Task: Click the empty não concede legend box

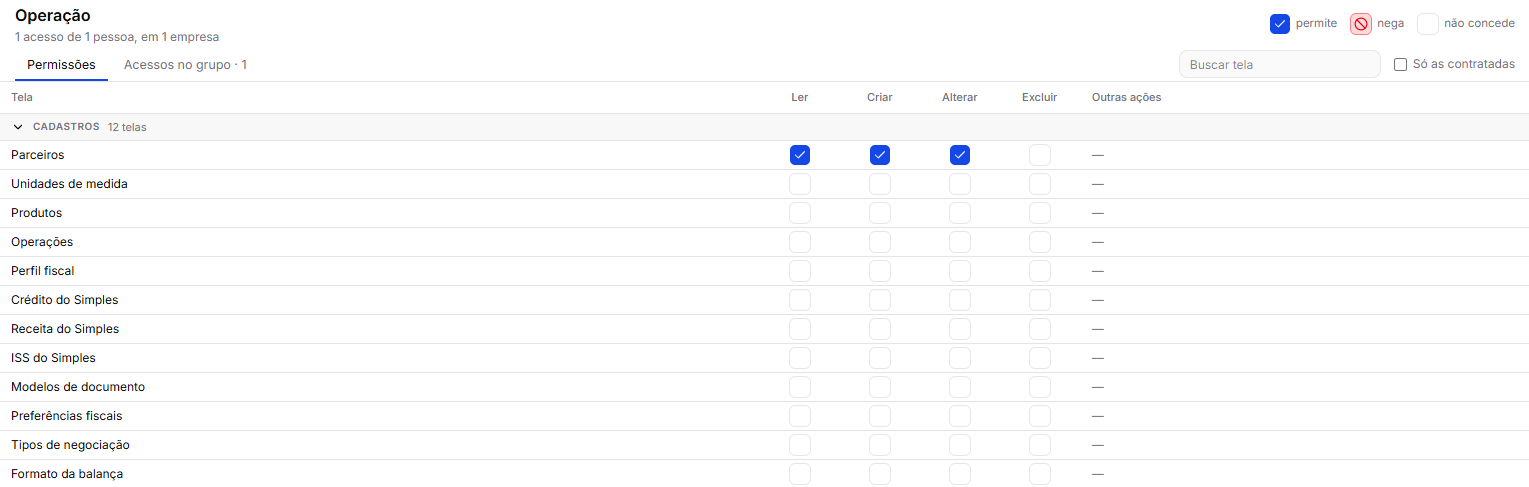Action: tap(1428, 24)
